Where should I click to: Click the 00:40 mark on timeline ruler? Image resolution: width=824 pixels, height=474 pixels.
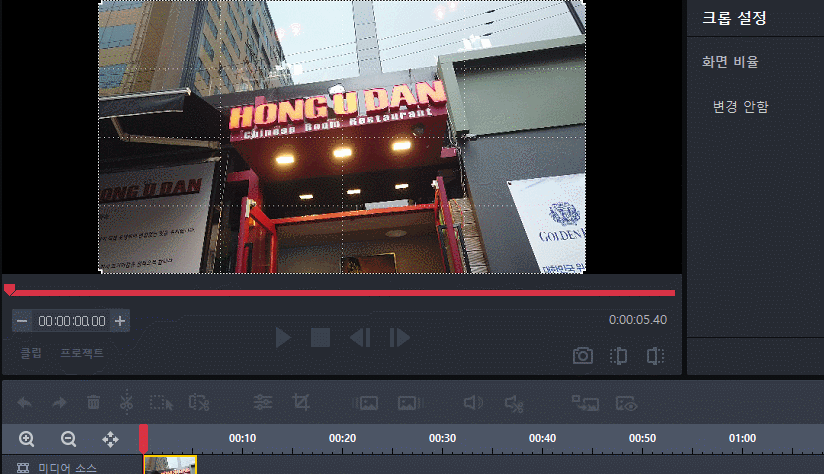pyautogui.click(x=542, y=438)
